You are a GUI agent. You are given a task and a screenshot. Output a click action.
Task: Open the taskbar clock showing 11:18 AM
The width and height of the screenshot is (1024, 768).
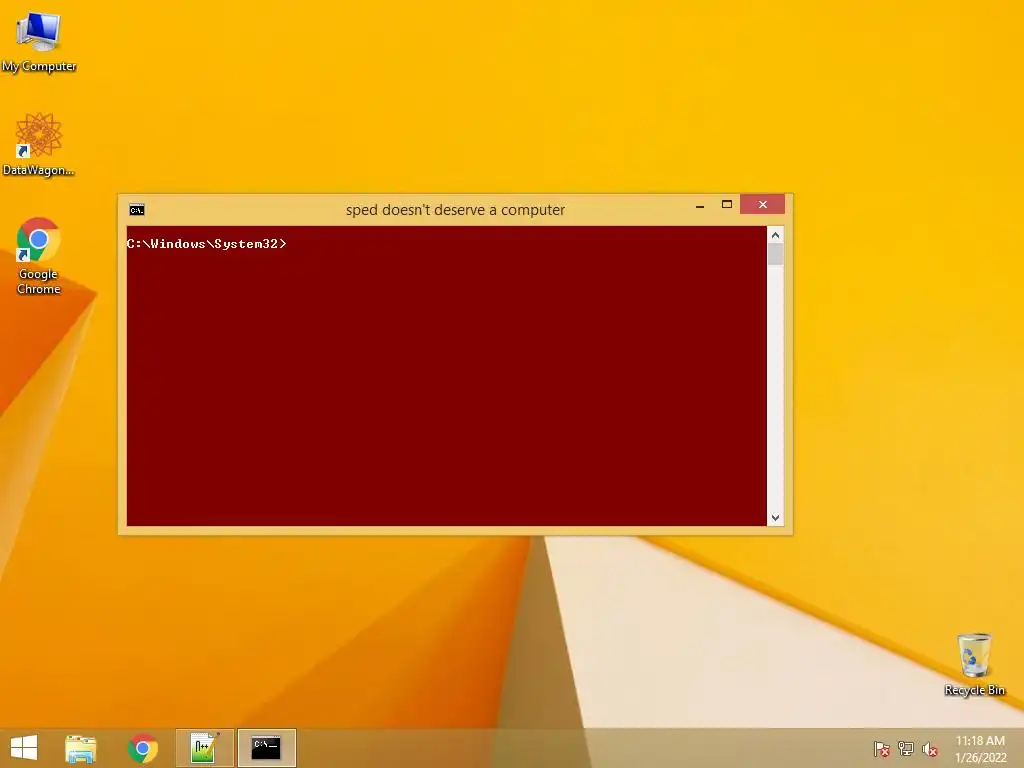(980, 749)
